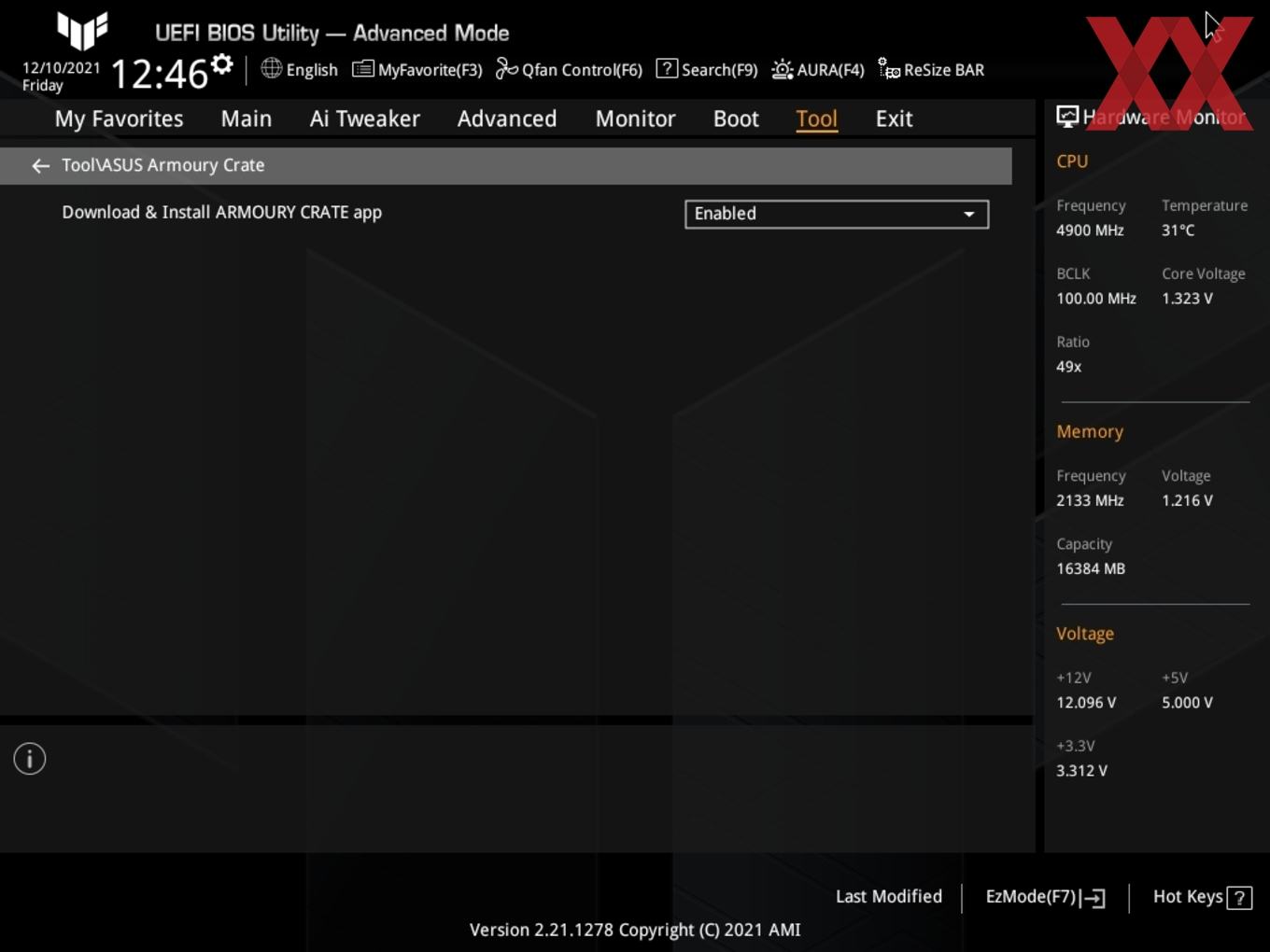Click the CPU section heading

(x=1072, y=161)
